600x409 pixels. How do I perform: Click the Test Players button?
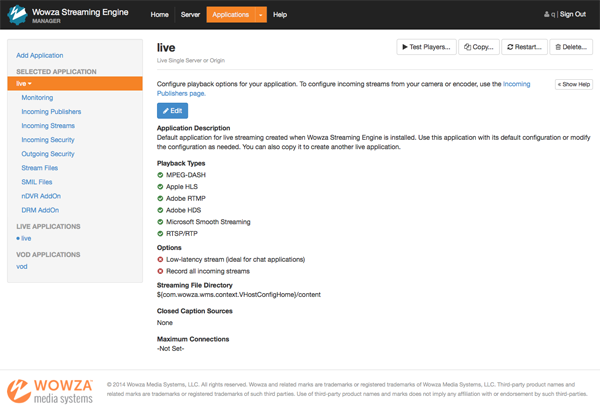coord(426,47)
